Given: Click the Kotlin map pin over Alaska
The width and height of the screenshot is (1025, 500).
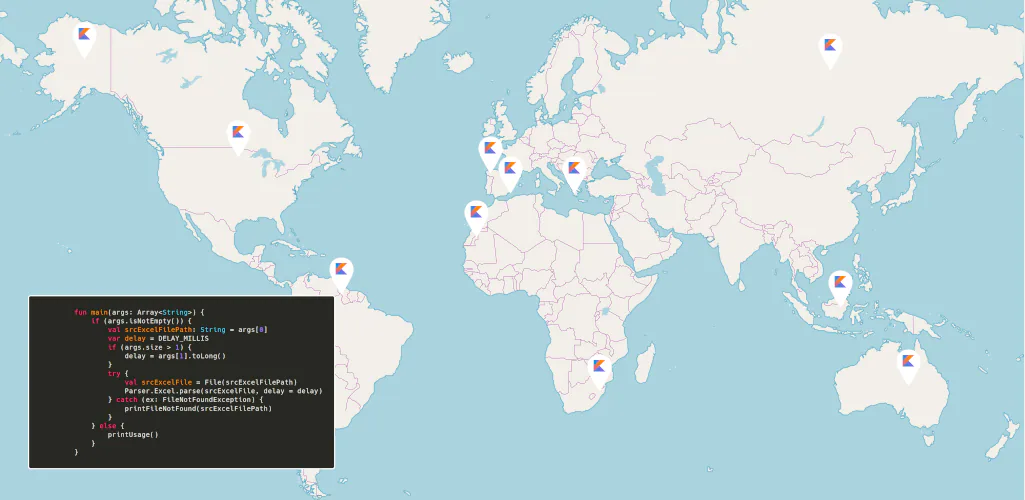Looking at the screenshot, I should point(84,39).
